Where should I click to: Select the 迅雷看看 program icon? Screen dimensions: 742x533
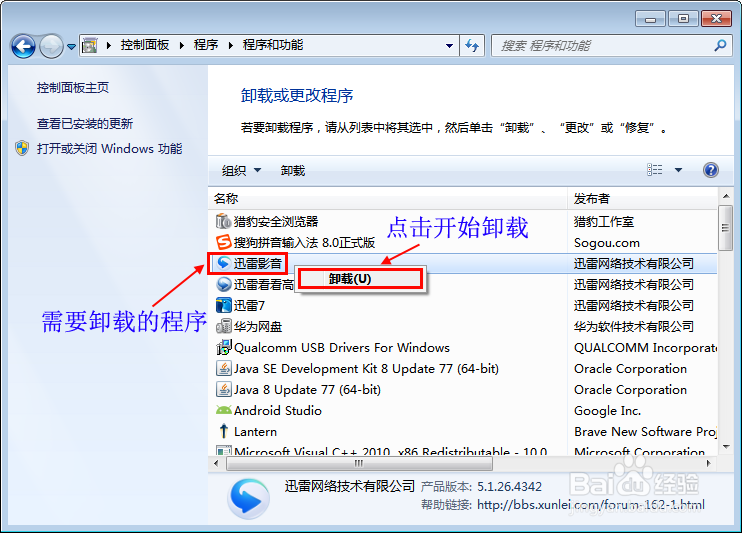[x=223, y=284]
